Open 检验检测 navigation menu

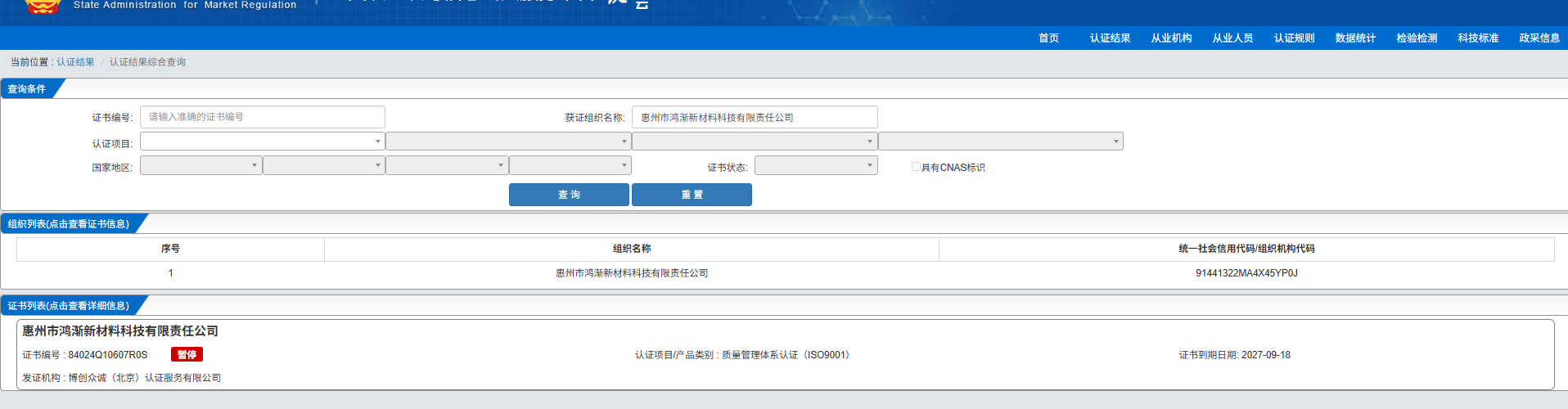click(1417, 38)
